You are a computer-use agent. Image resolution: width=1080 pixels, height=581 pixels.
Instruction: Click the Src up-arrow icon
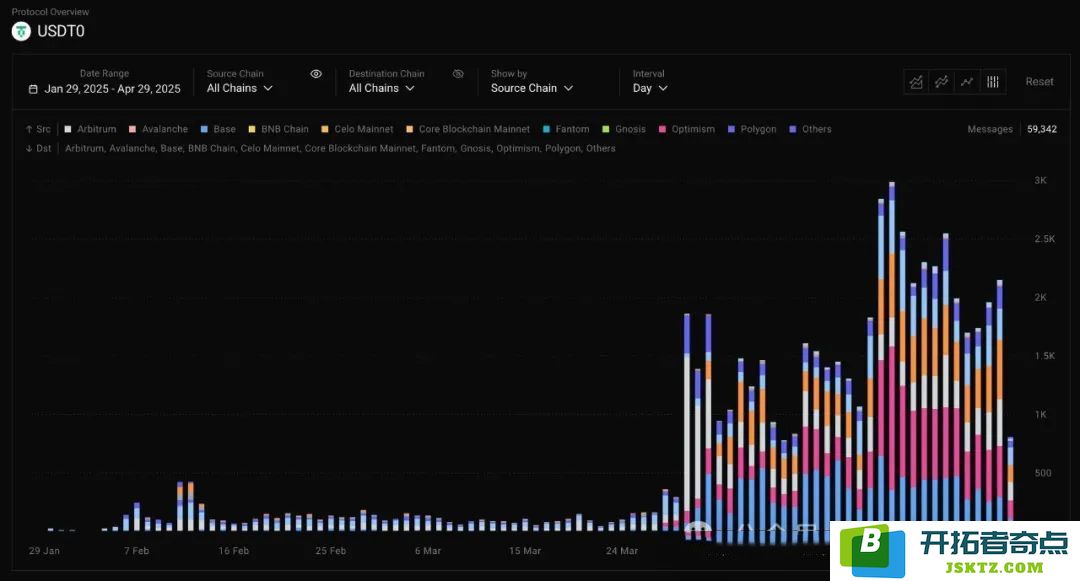tap(29, 129)
